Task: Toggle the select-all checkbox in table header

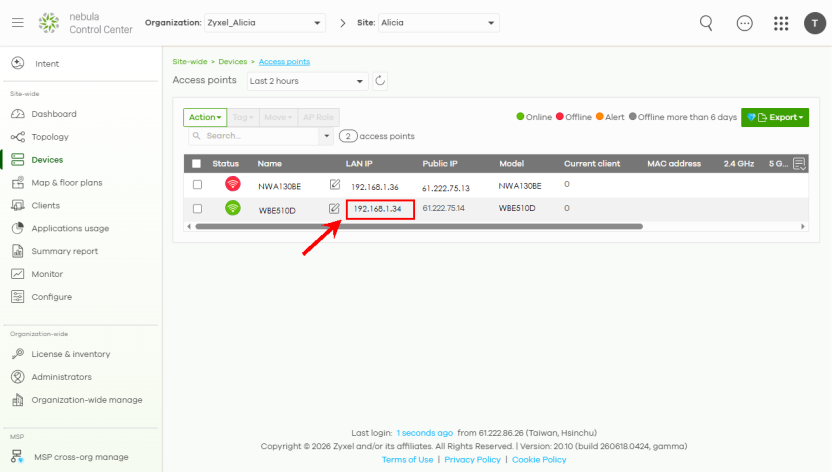Action: coord(196,164)
